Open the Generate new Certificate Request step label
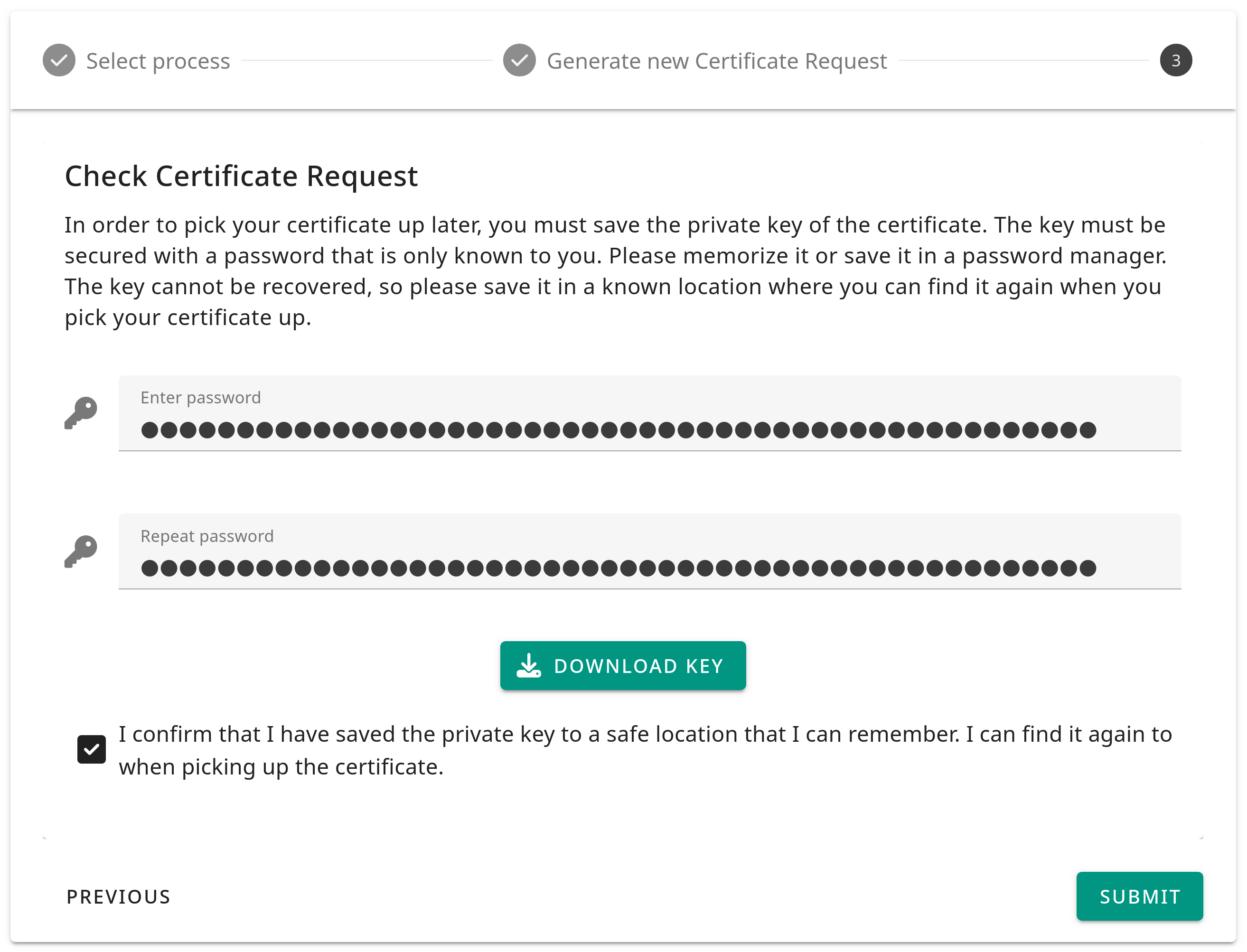 (716, 61)
